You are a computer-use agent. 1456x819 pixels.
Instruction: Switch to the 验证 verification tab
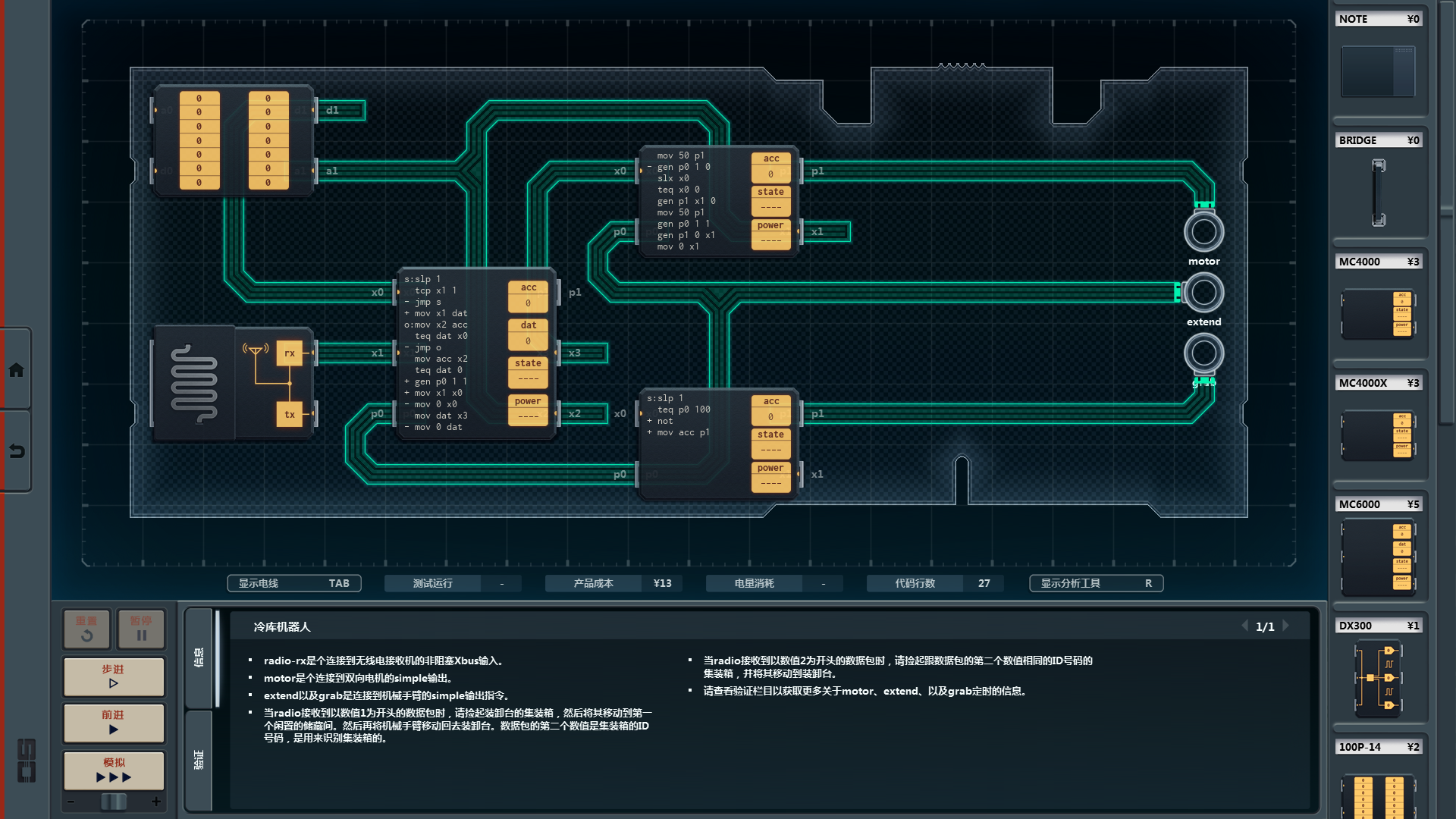[199, 760]
